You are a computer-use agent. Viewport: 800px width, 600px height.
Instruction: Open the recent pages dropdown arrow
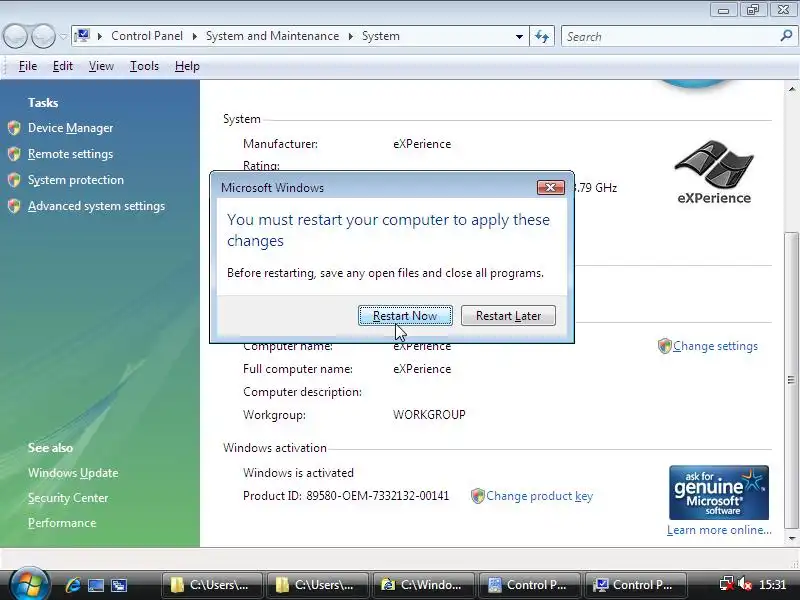(63, 37)
